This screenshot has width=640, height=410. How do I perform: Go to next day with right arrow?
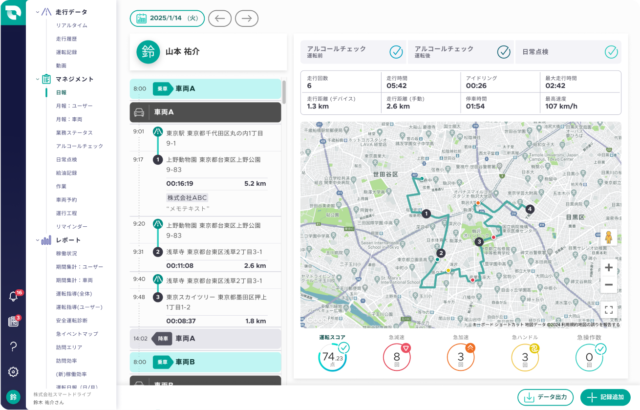[247, 18]
